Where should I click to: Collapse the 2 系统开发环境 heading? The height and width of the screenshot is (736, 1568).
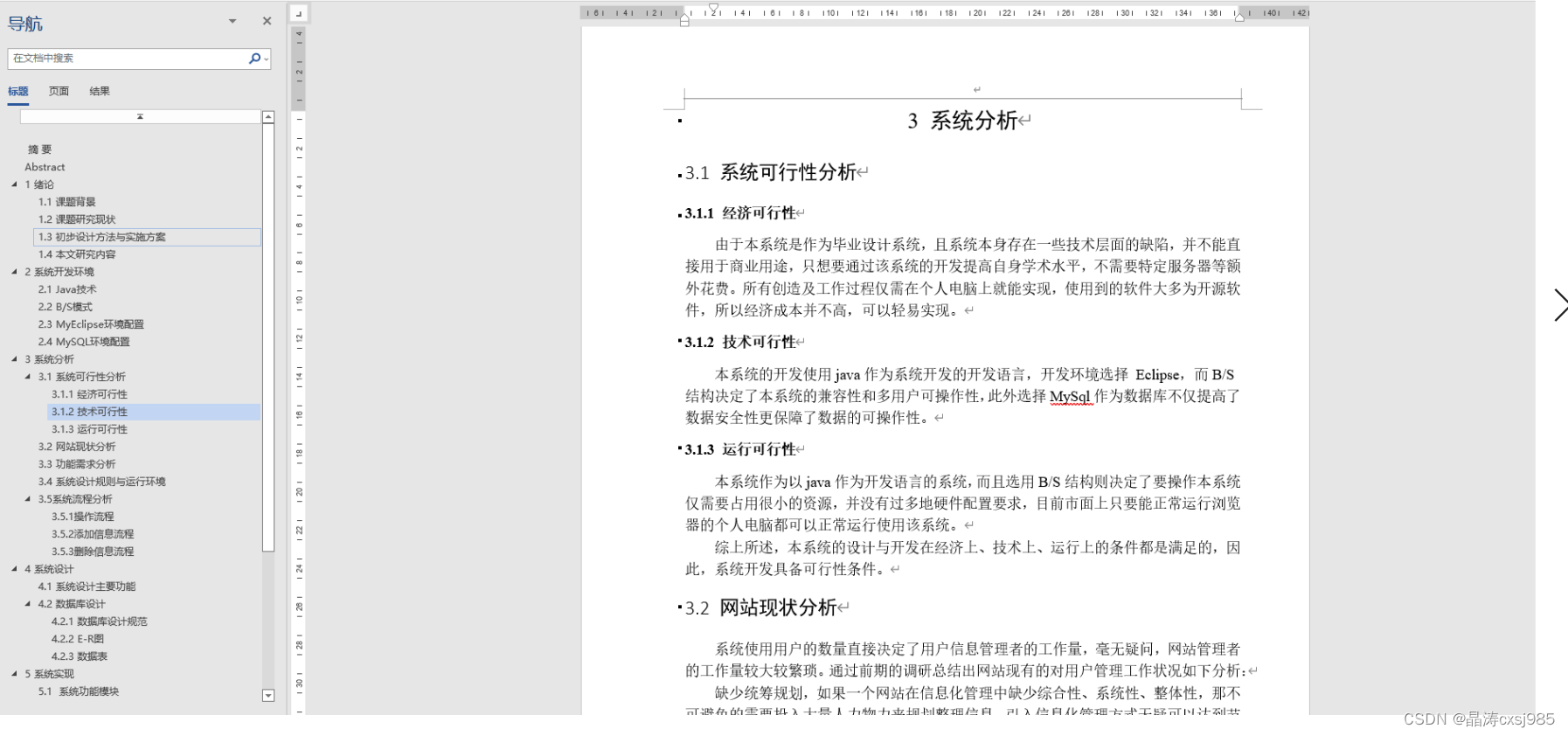(x=14, y=272)
